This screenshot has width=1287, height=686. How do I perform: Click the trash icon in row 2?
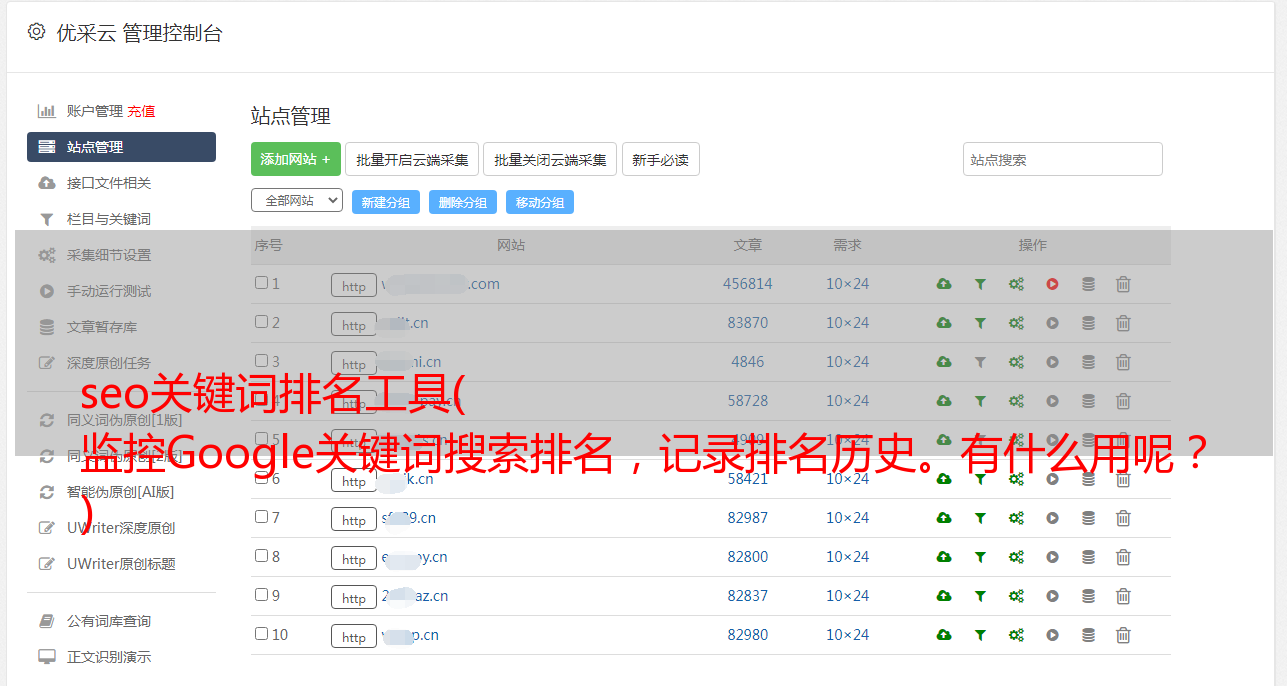[x=1123, y=323]
